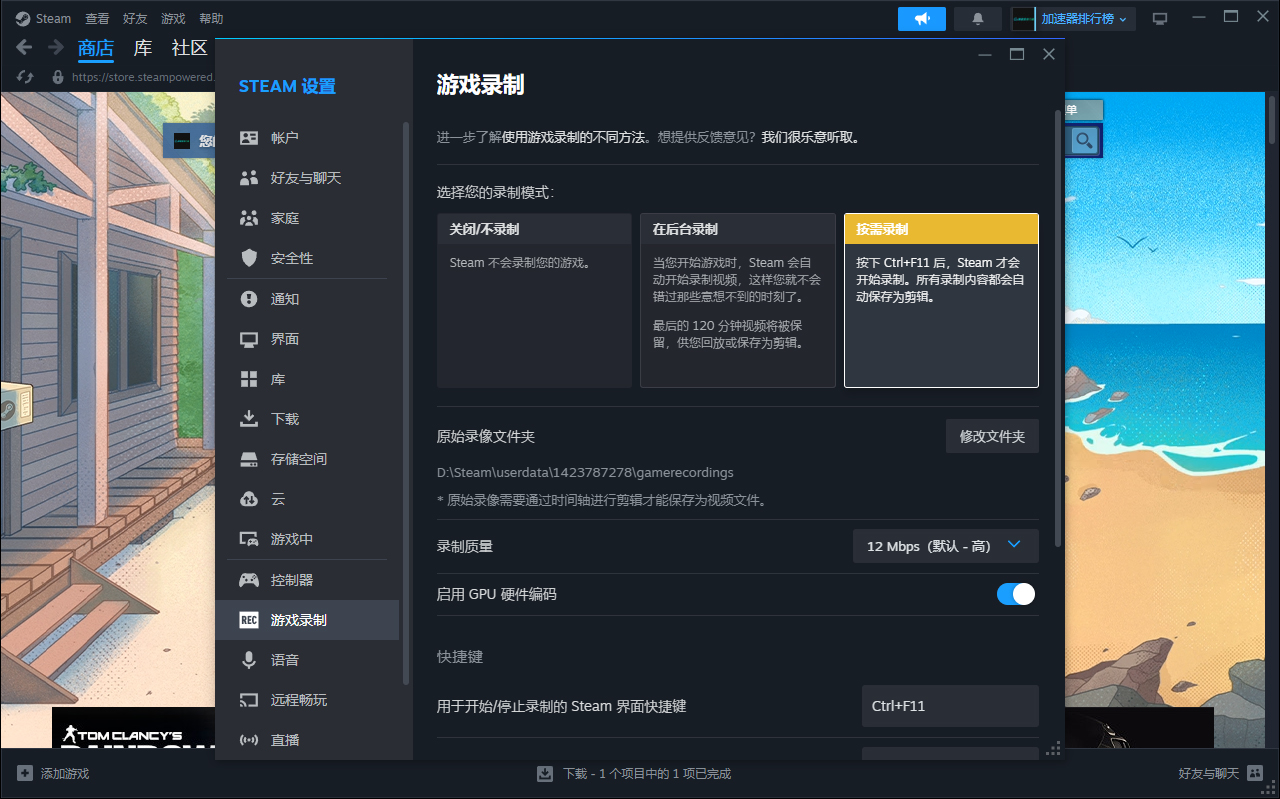Open the 语音 microphone icon
This screenshot has height=799, width=1280.
click(x=249, y=660)
